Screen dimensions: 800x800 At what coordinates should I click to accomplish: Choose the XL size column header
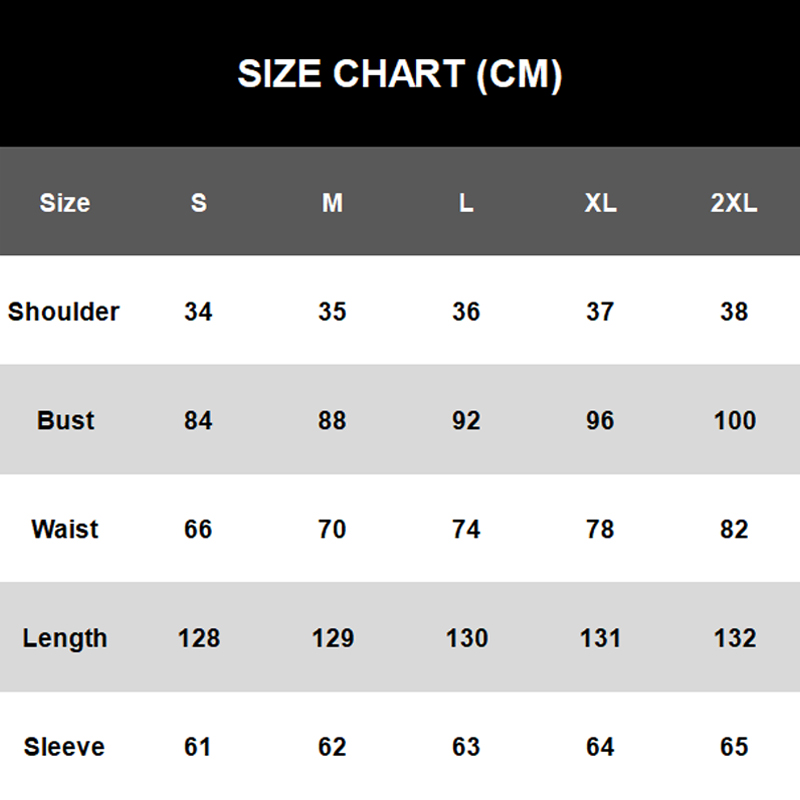coord(600,203)
